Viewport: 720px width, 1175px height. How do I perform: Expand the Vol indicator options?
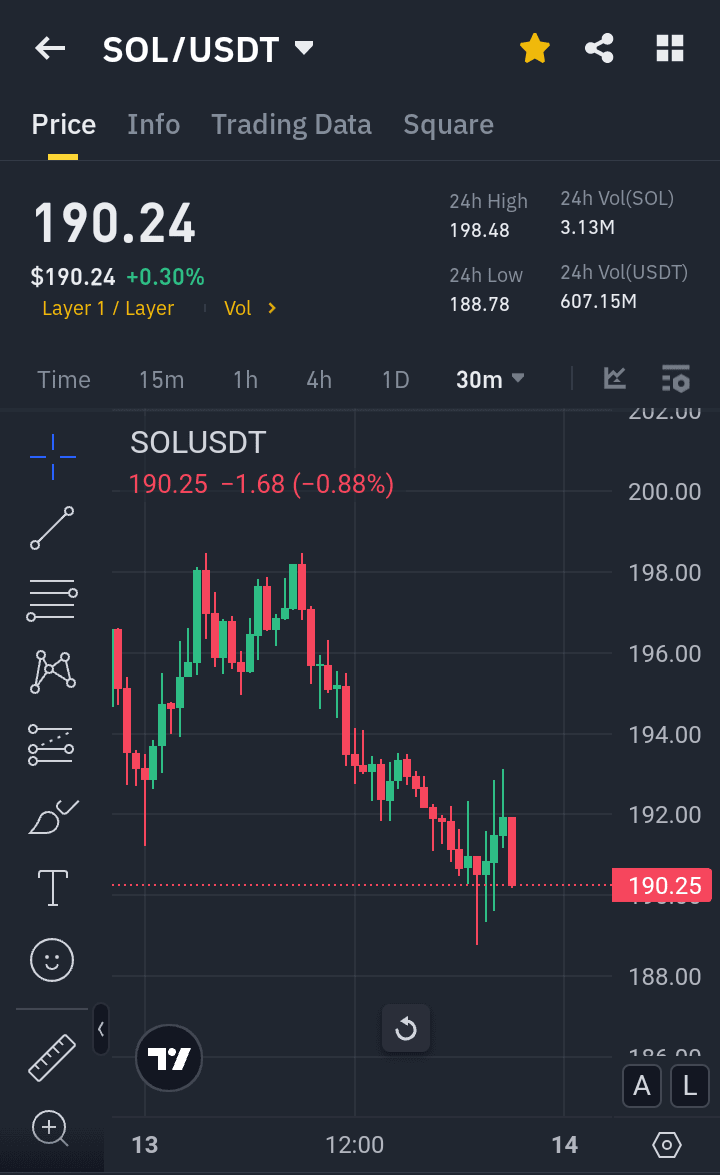click(x=250, y=308)
